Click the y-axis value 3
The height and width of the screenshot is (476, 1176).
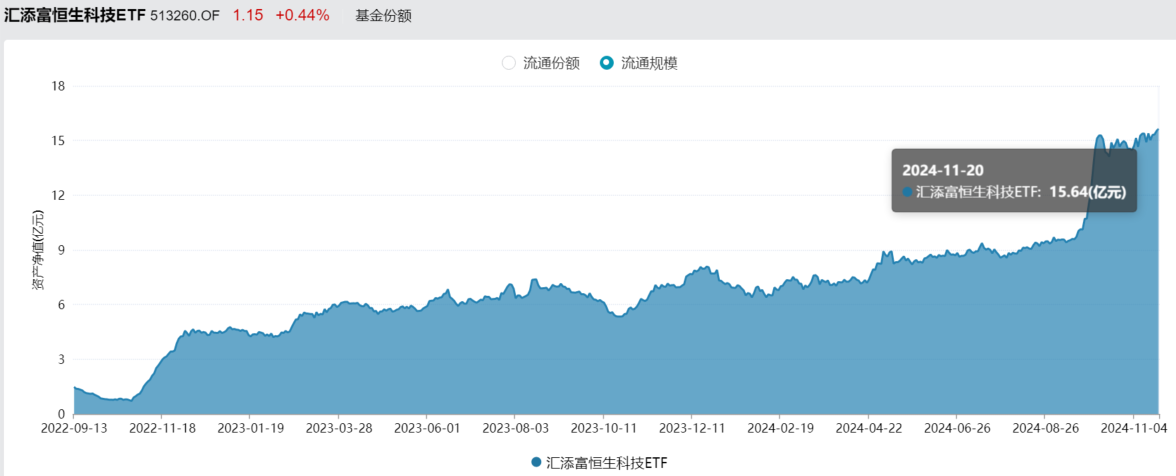(62, 360)
